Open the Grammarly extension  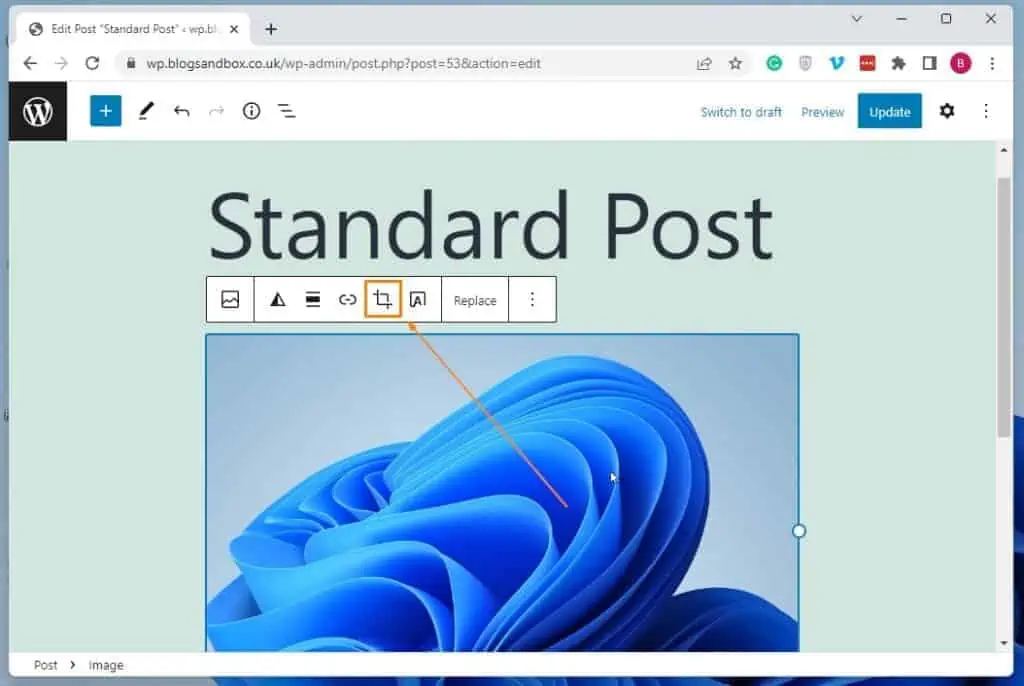tap(774, 63)
